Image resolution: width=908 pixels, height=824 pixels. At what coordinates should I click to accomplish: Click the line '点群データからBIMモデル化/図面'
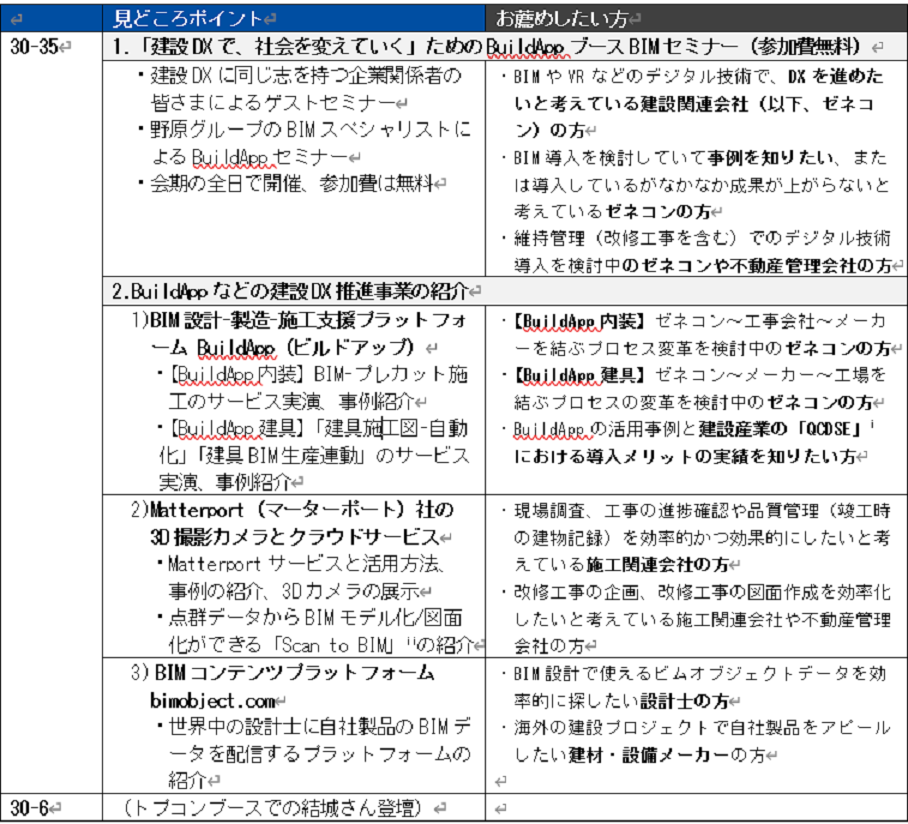pos(315,617)
